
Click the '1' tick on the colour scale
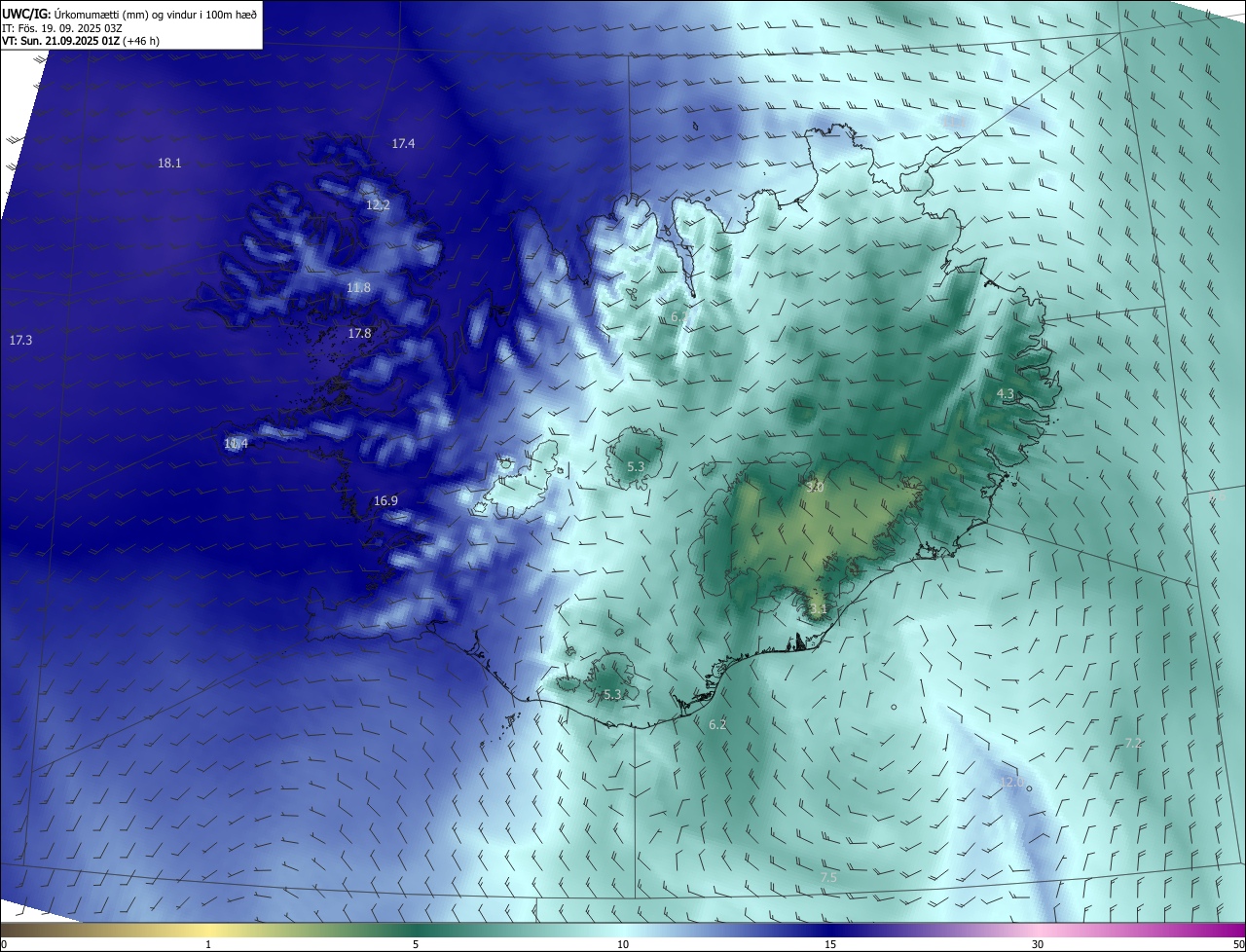208,944
